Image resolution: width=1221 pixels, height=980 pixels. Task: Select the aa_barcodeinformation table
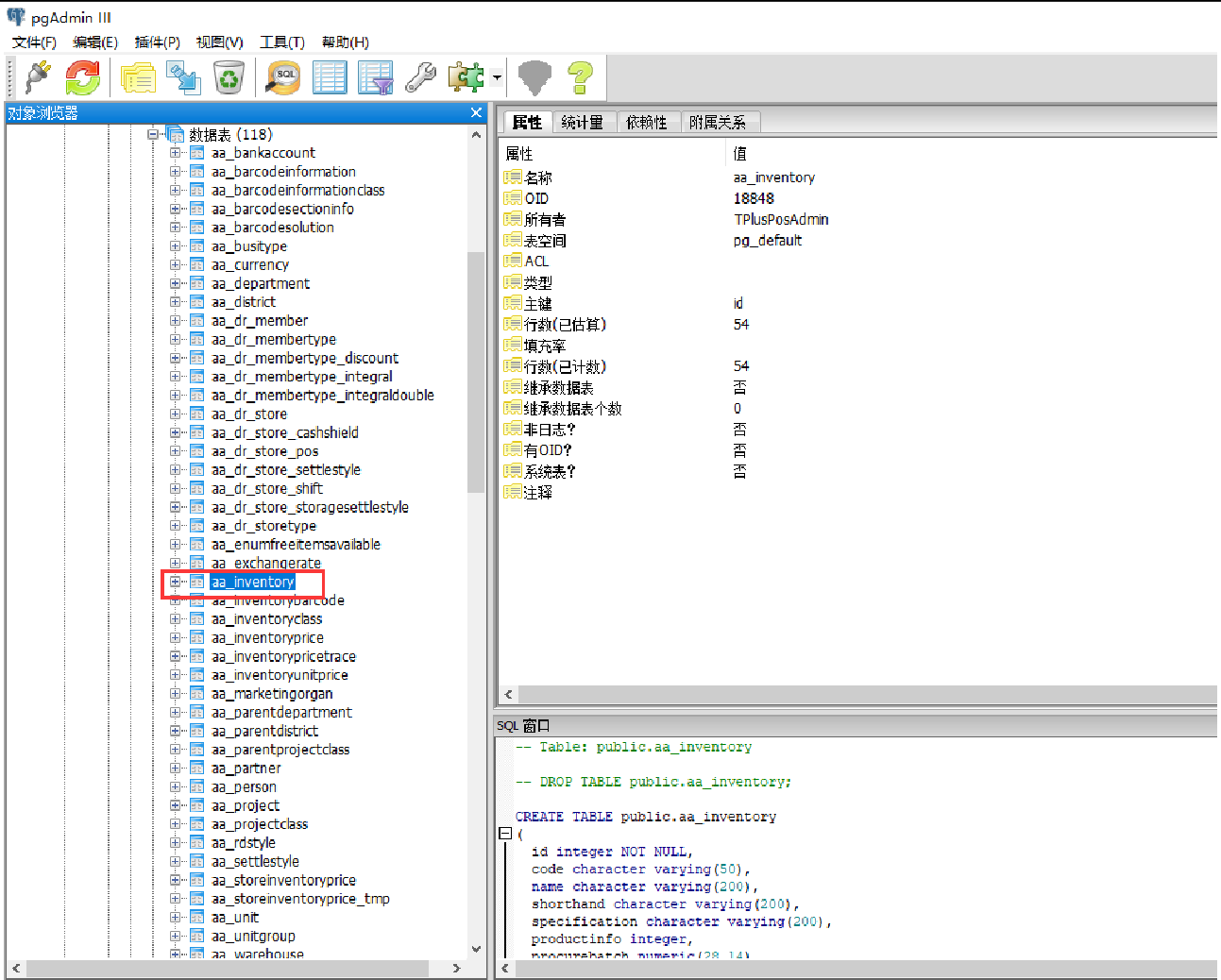click(283, 171)
